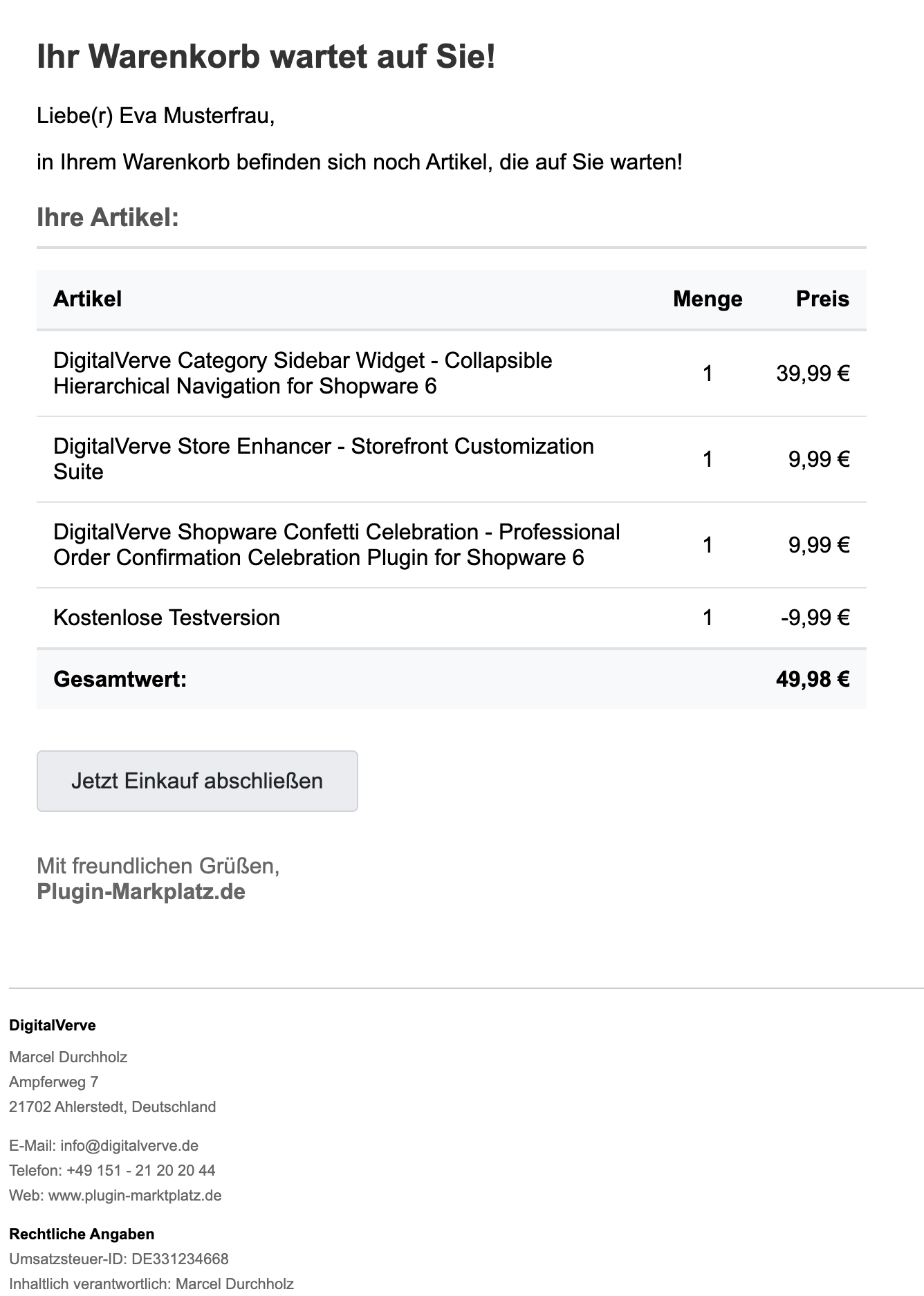Select the Store Enhancer item name
Viewport: 924px width, 1296px height.
pos(323,459)
